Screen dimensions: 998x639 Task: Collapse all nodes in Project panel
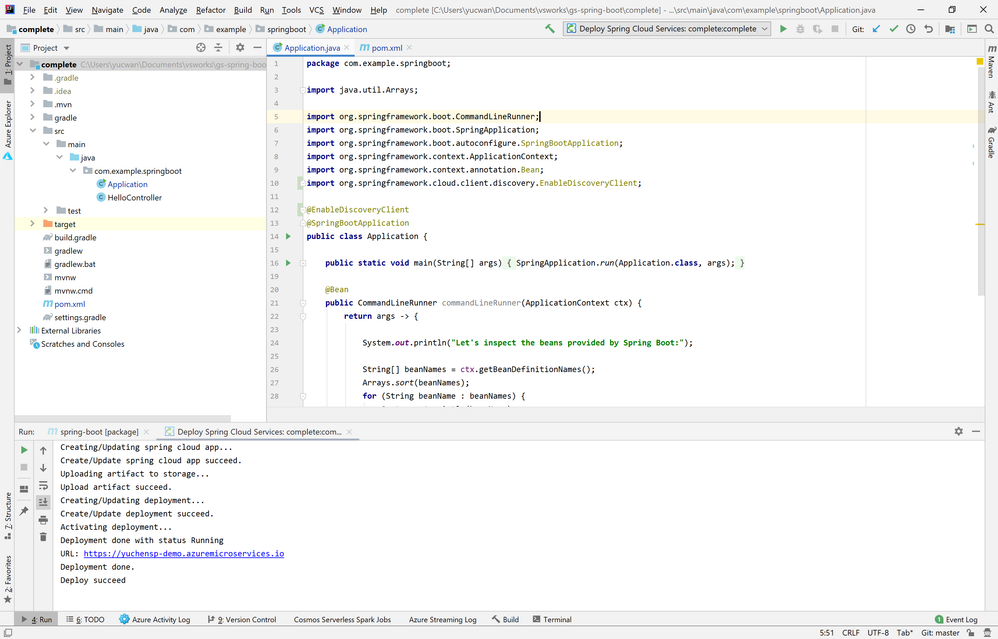click(218, 47)
